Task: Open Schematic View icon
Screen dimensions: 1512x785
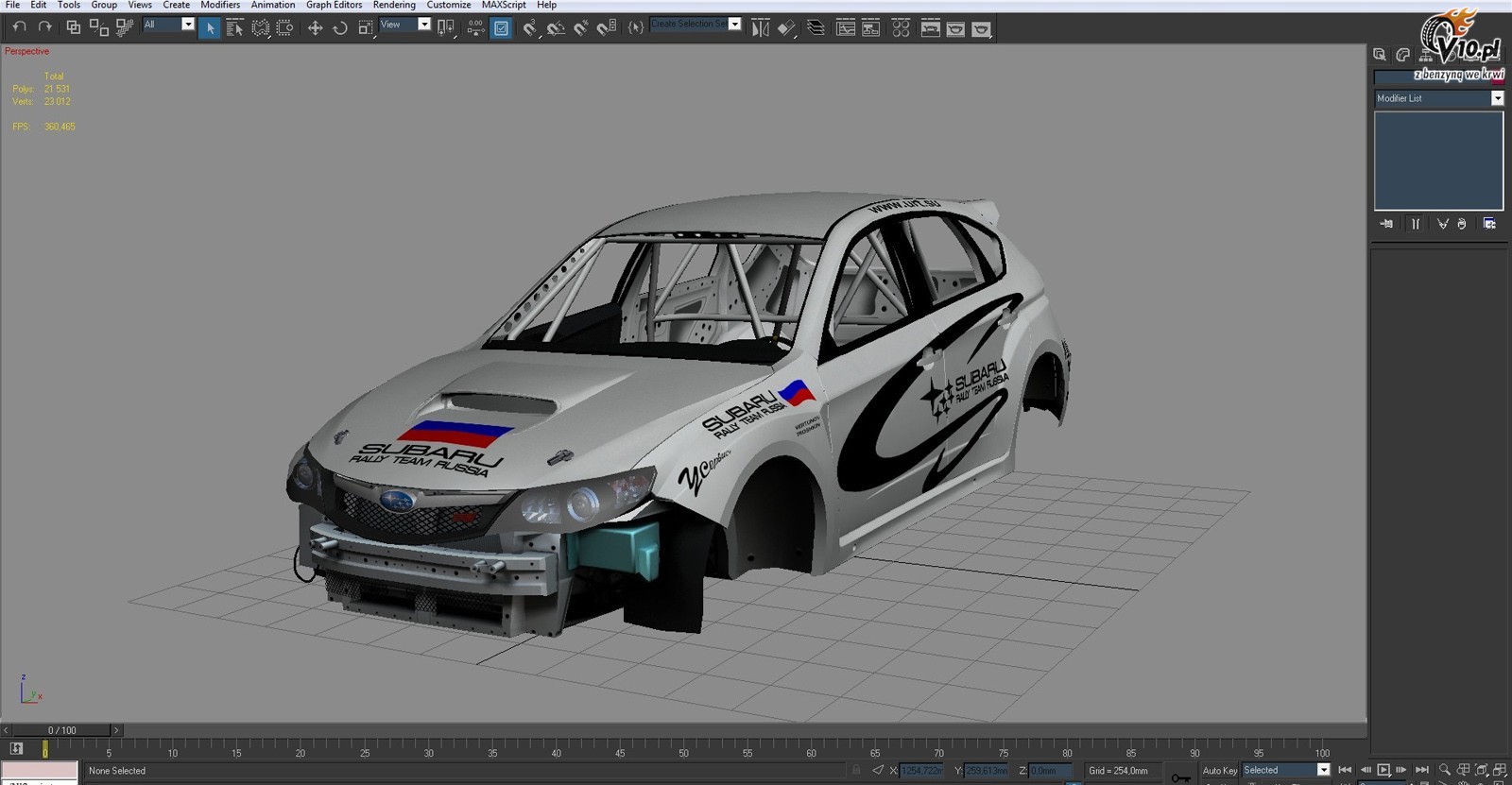Action: pos(871,28)
